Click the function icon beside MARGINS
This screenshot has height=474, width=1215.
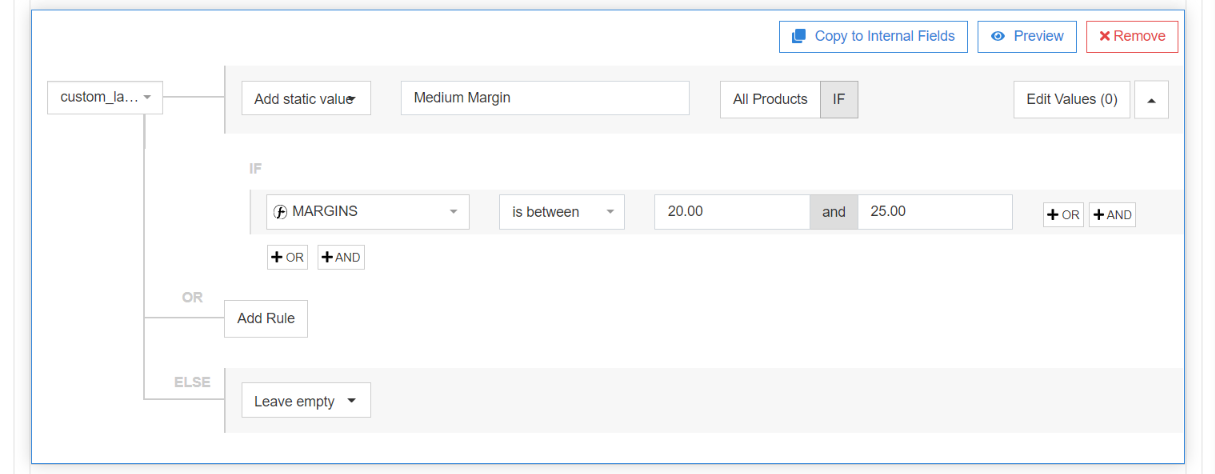point(281,212)
